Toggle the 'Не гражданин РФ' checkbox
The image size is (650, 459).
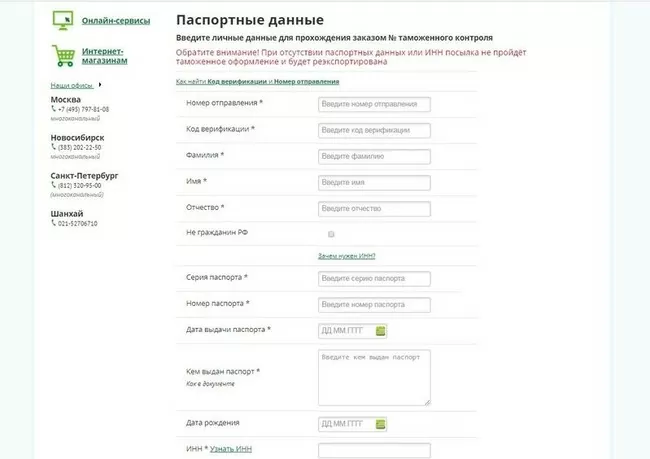(331, 234)
